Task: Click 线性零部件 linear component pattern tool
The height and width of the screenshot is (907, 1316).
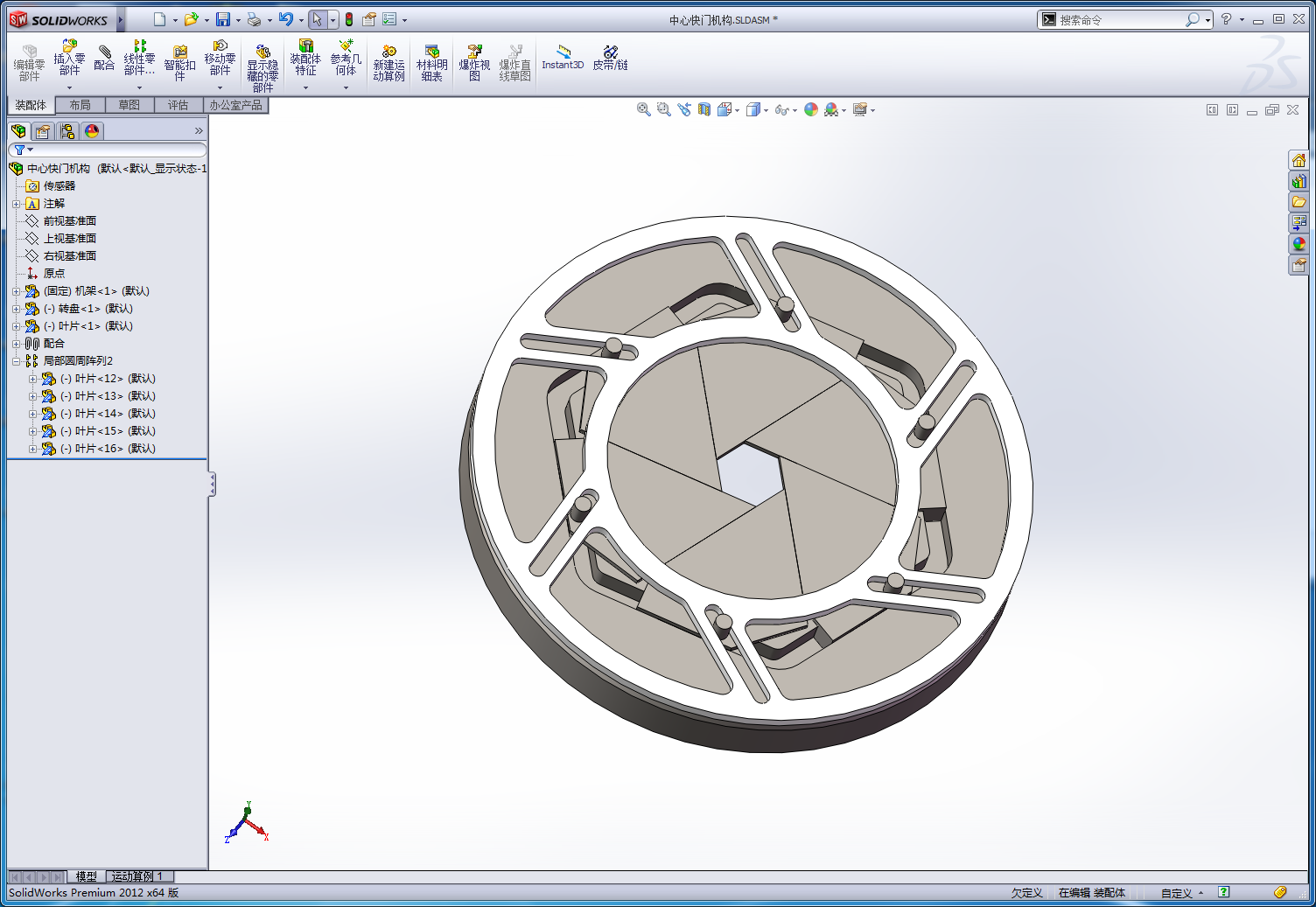Action: (x=139, y=58)
